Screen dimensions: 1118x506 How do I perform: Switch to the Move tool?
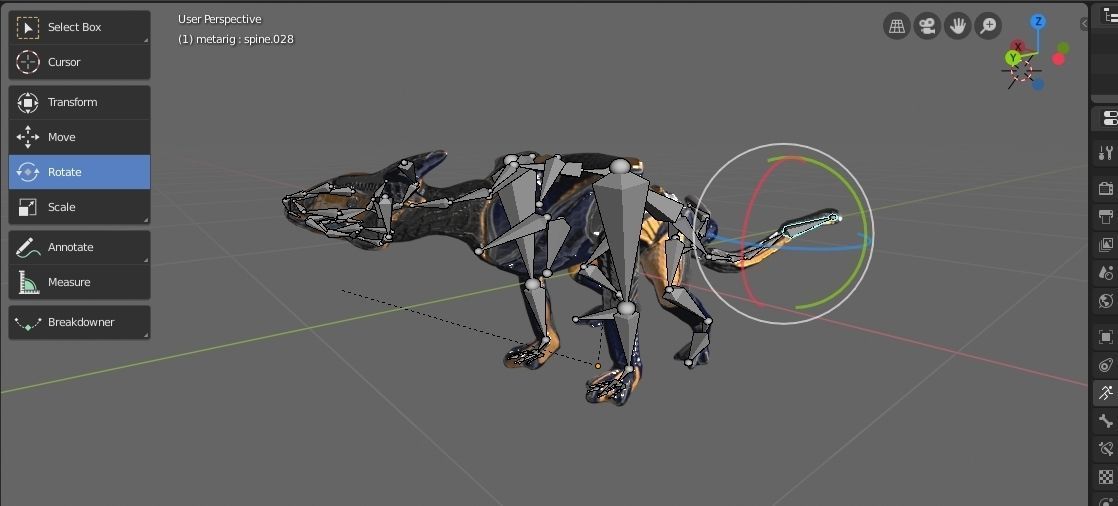(x=79, y=137)
